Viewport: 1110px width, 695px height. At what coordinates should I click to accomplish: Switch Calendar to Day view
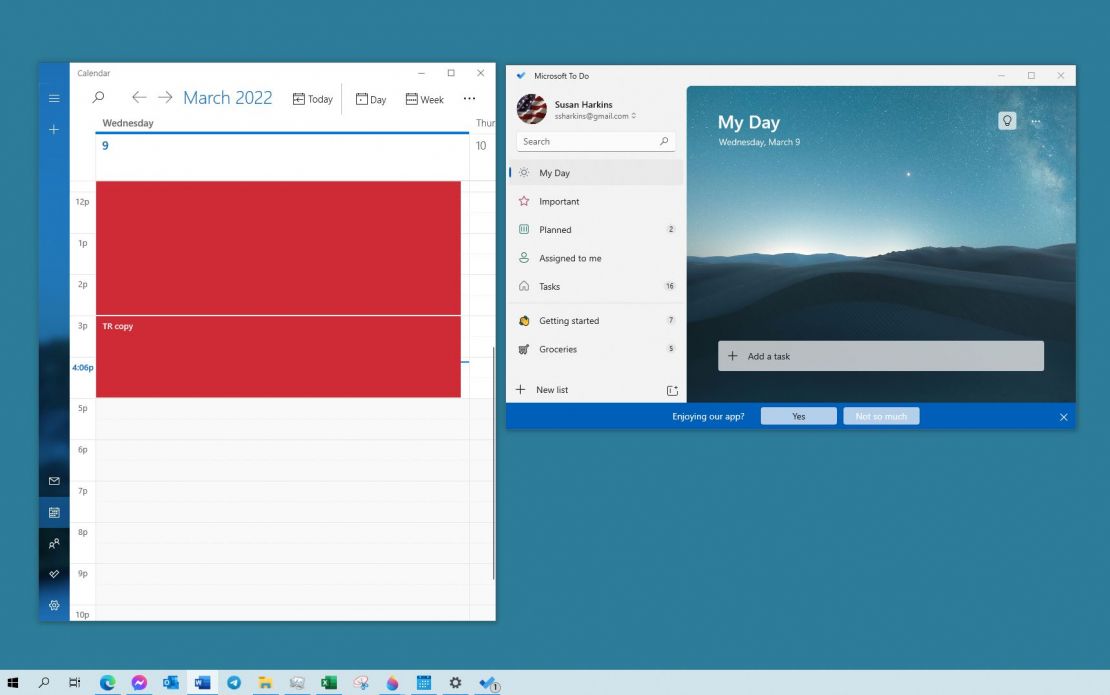coord(370,99)
